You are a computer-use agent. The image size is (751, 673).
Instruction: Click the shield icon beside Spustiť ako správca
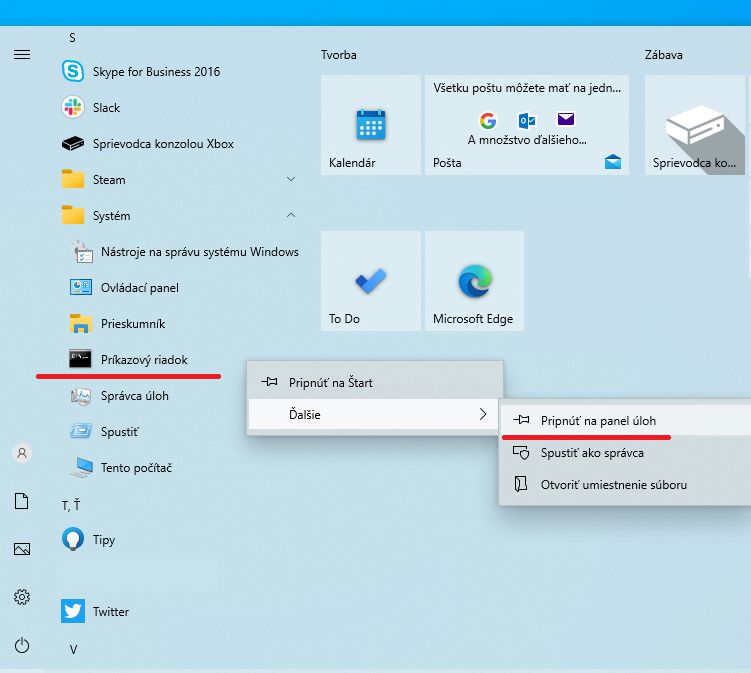(x=521, y=452)
